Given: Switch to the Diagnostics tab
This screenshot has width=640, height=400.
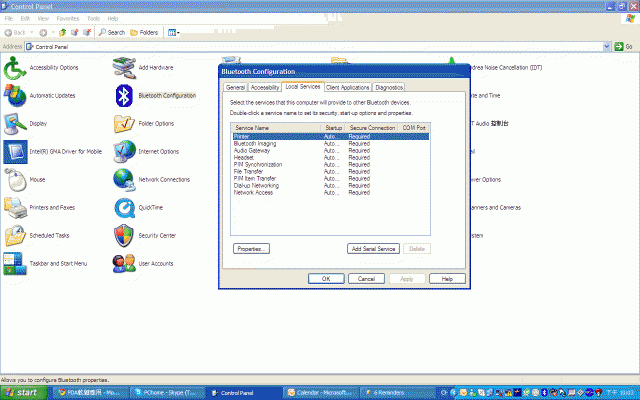Looking at the screenshot, I should tap(389, 87).
